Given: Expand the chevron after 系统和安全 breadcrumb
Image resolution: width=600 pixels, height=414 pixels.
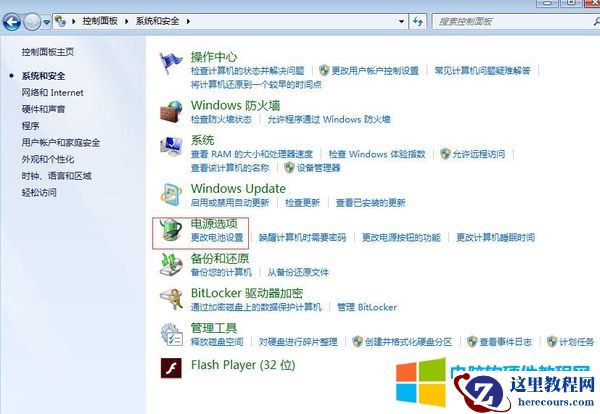Looking at the screenshot, I should click(x=188, y=21).
